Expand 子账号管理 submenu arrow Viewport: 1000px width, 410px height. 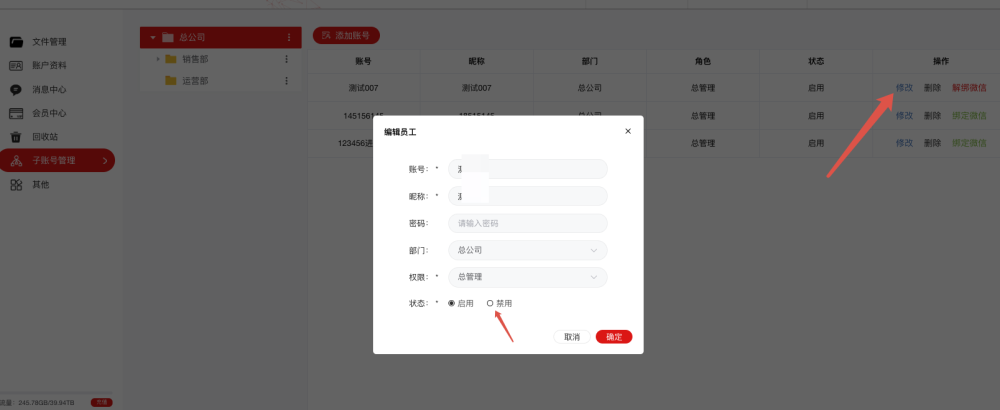(x=105, y=161)
